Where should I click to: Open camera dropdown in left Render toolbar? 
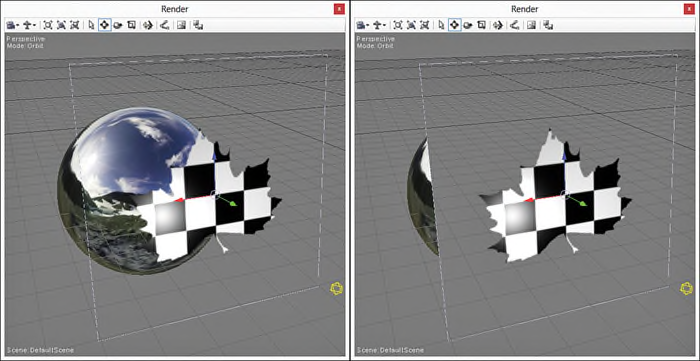tap(12, 25)
